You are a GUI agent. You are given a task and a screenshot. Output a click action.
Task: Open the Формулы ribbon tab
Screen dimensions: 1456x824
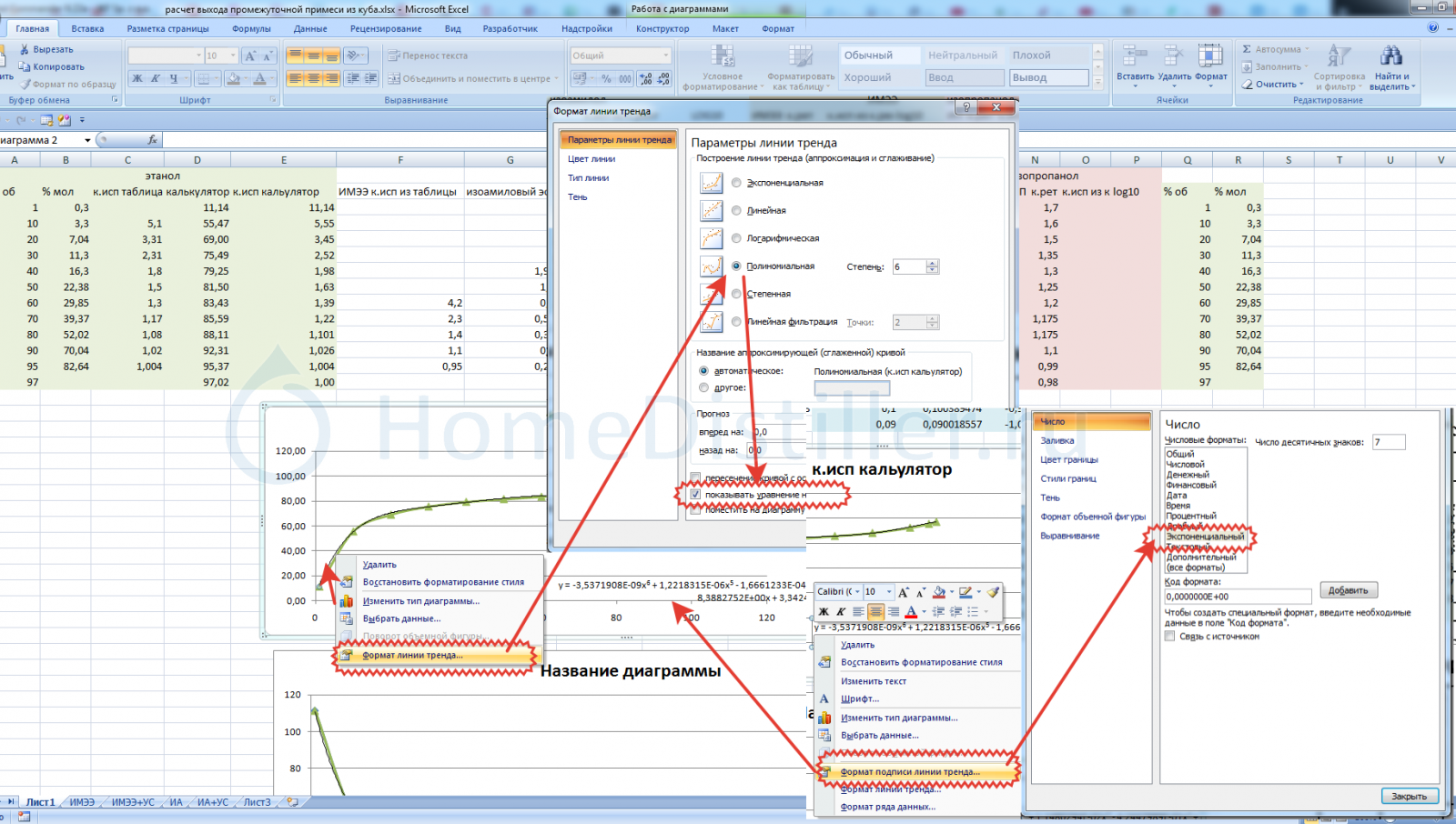pos(251,29)
